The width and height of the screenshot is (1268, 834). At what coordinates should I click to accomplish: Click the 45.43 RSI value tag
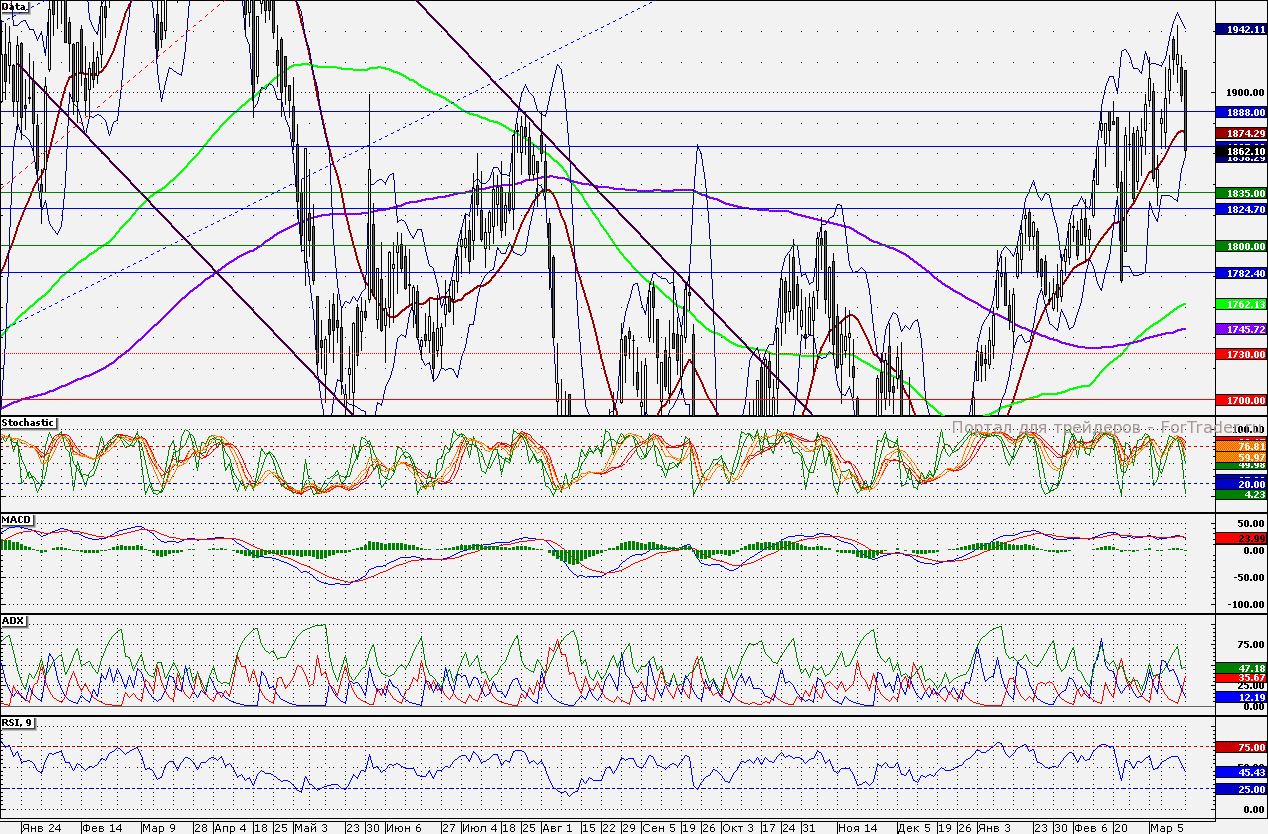pos(1240,772)
